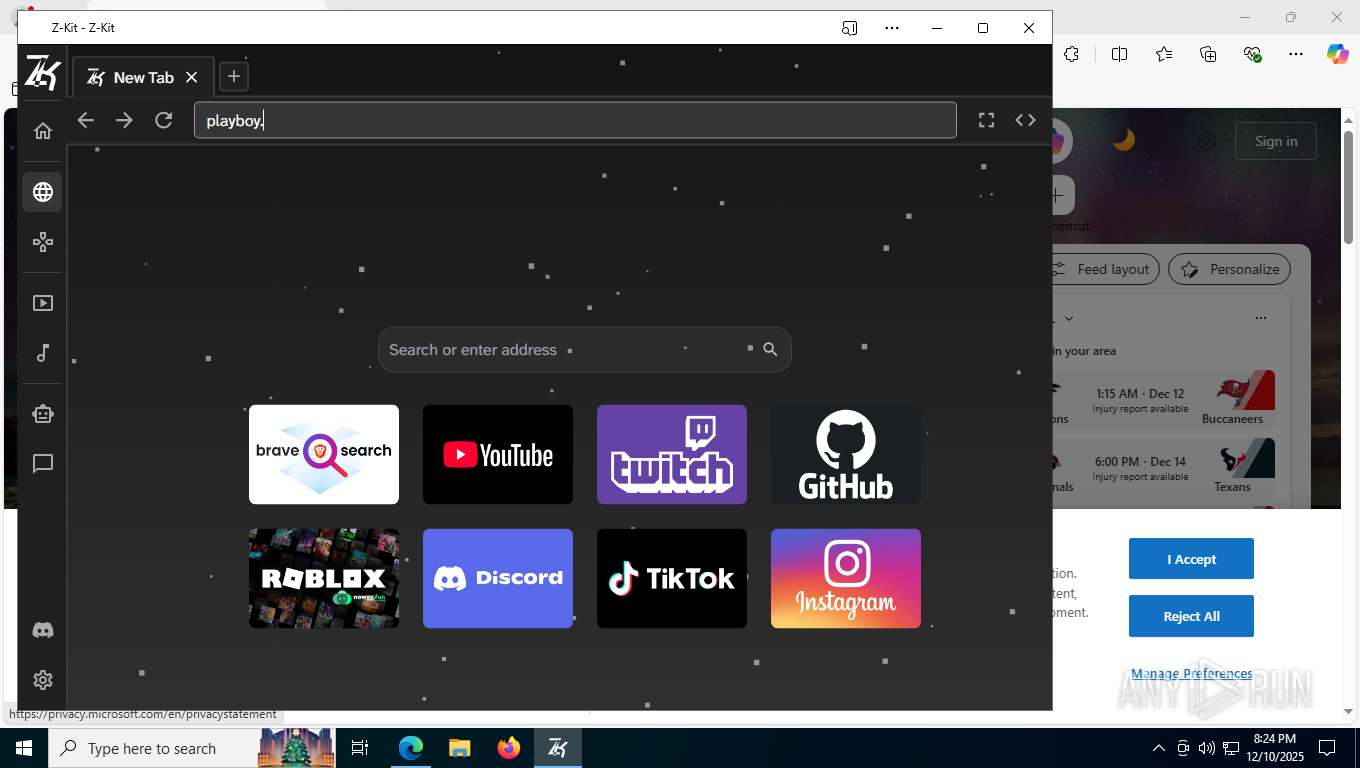Open the volume icon in system tray

(x=1206, y=748)
